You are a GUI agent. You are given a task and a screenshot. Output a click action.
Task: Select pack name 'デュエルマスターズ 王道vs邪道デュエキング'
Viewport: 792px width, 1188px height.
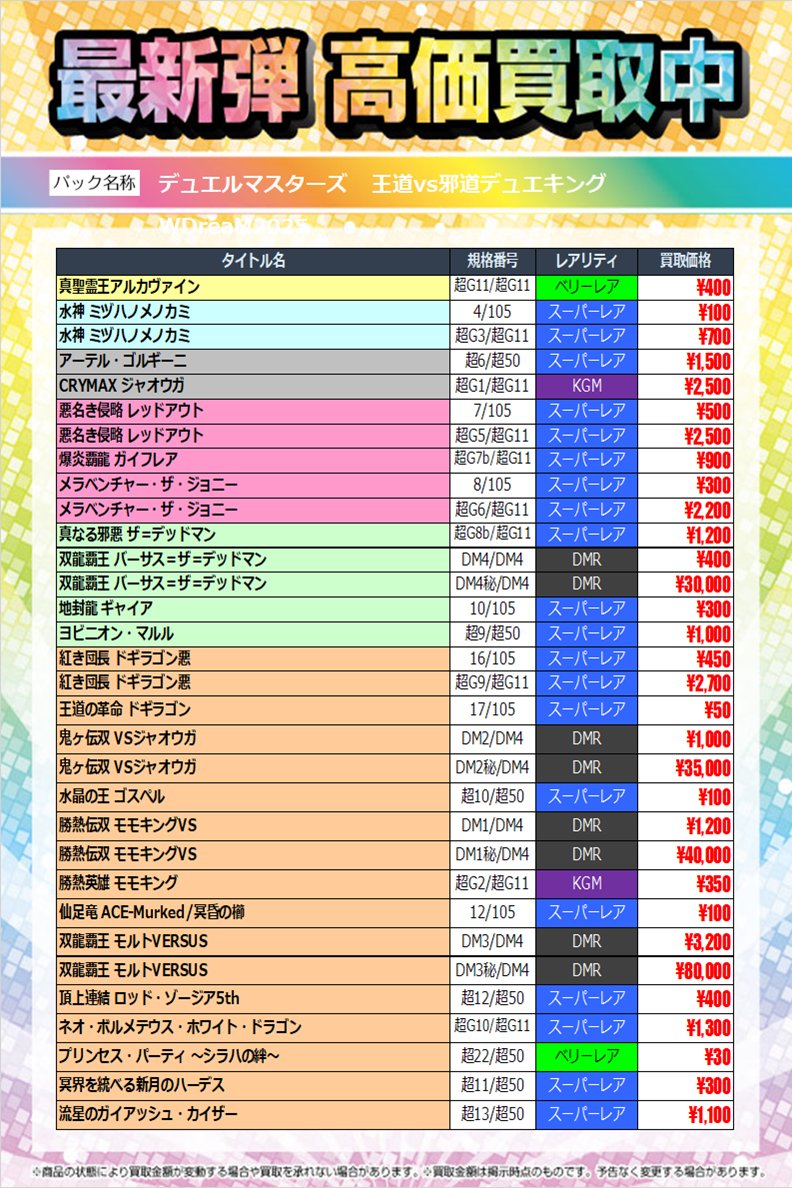coord(382,183)
